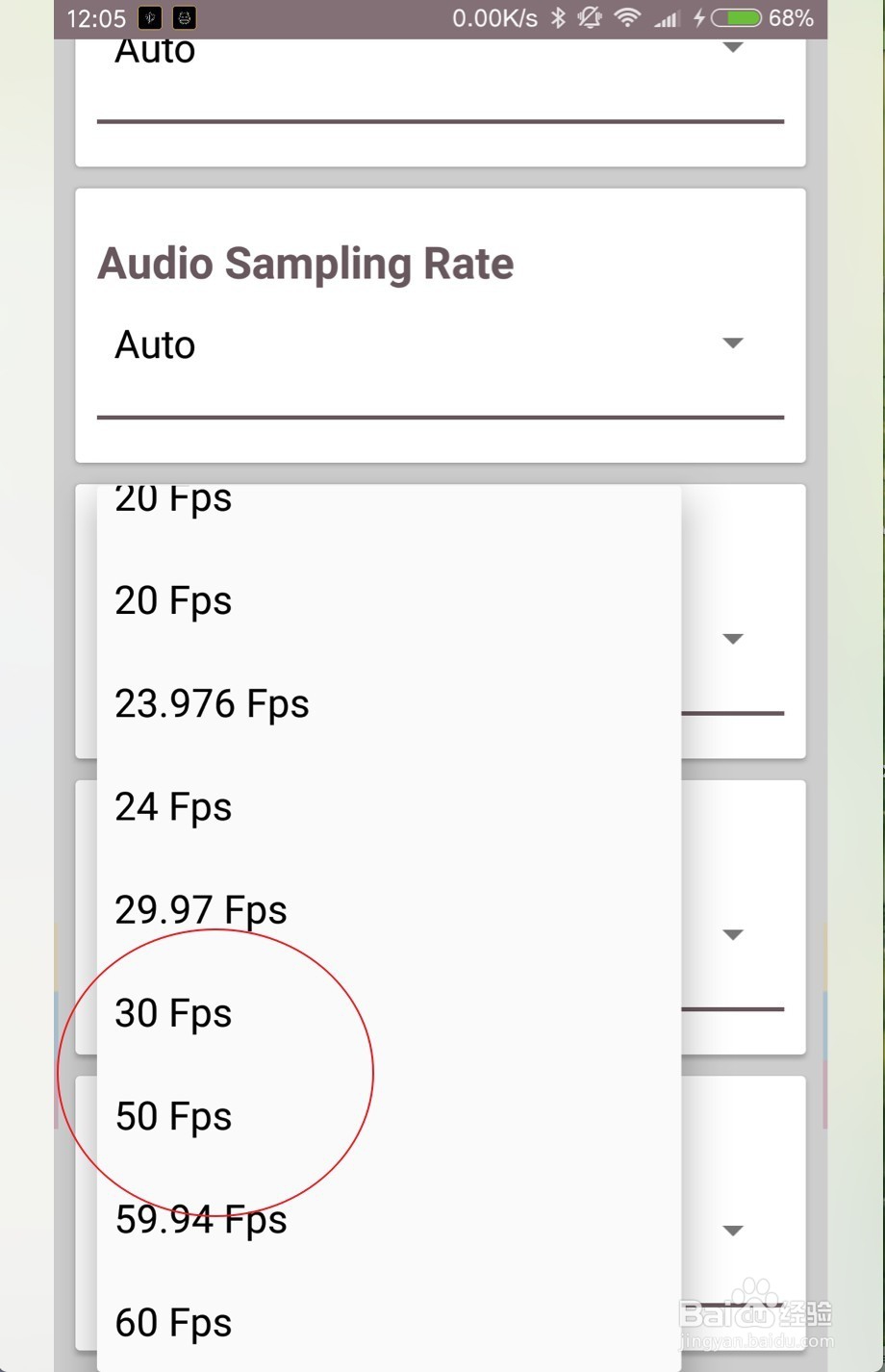Pick the 24 Fps frame rate entry
Image resolution: width=885 pixels, height=1372 pixels.
tap(173, 806)
